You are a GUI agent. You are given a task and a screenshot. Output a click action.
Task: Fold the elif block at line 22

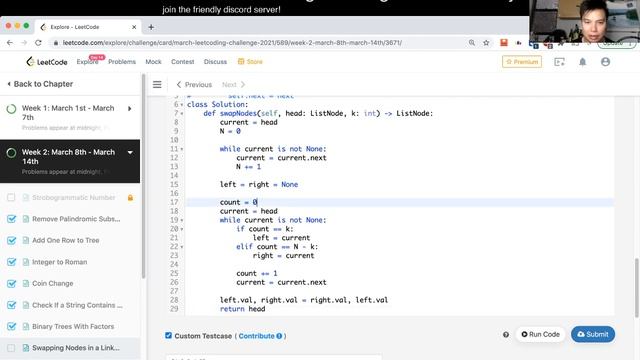tap(182, 247)
